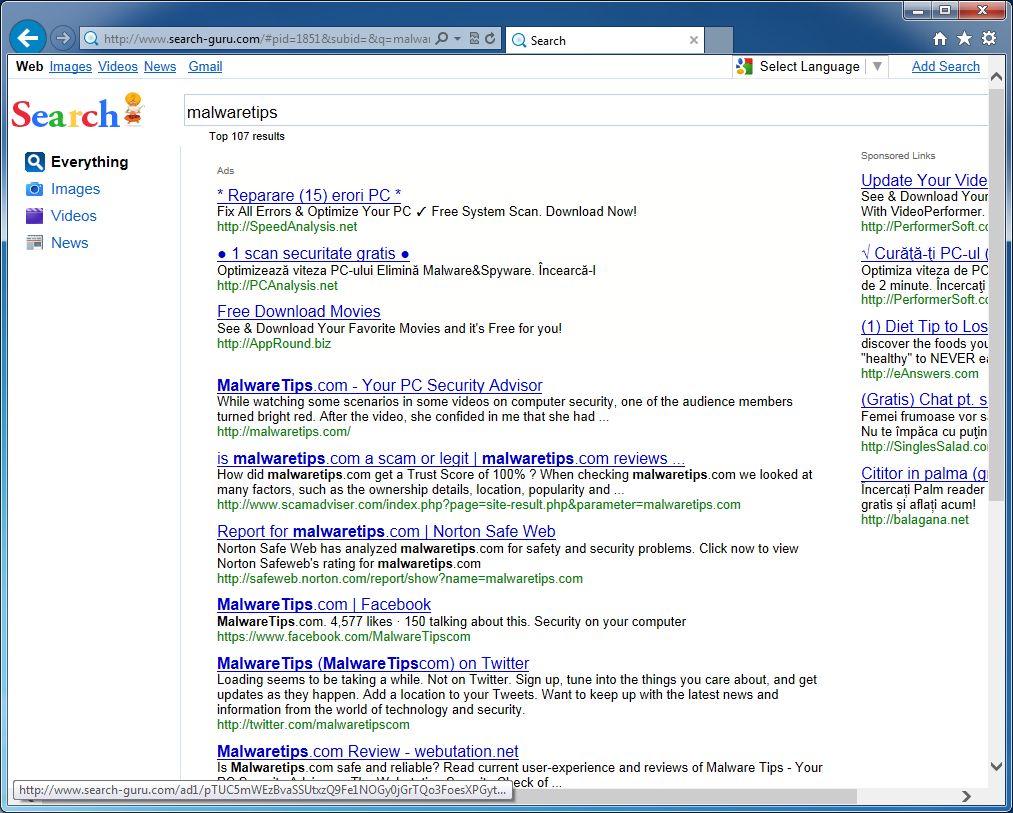This screenshot has height=813, width=1013.
Task: Open the browser Home page icon
Action: (938, 37)
